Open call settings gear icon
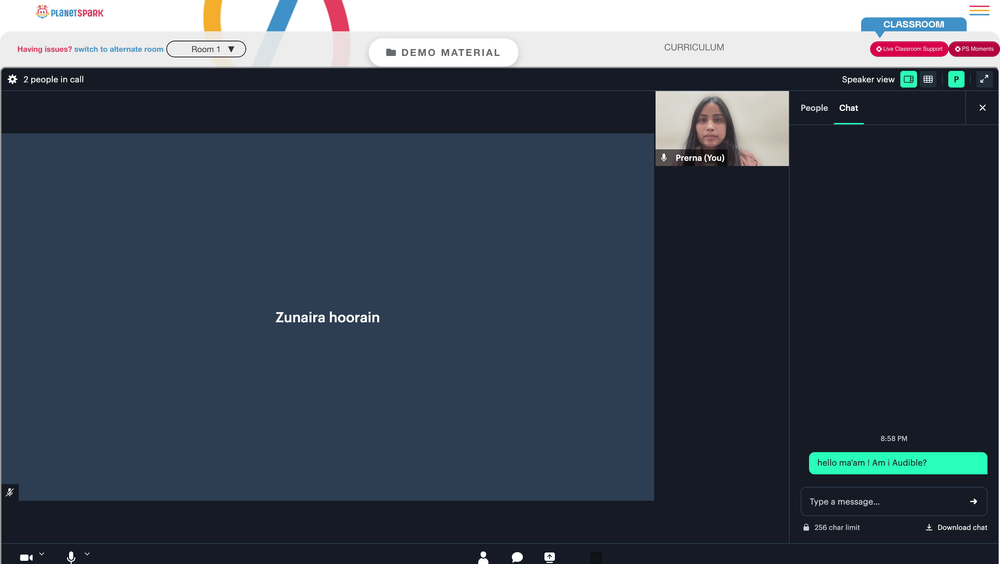1000x564 pixels. click(12, 79)
